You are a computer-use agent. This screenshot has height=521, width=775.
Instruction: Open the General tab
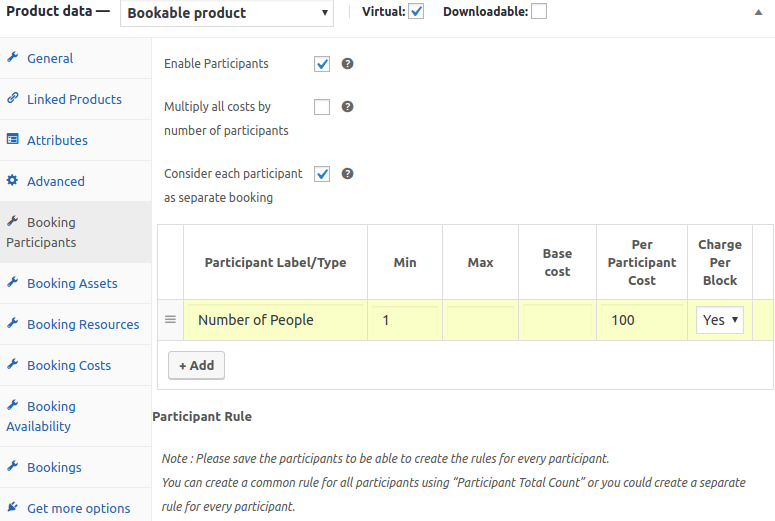[x=76, y=58]
